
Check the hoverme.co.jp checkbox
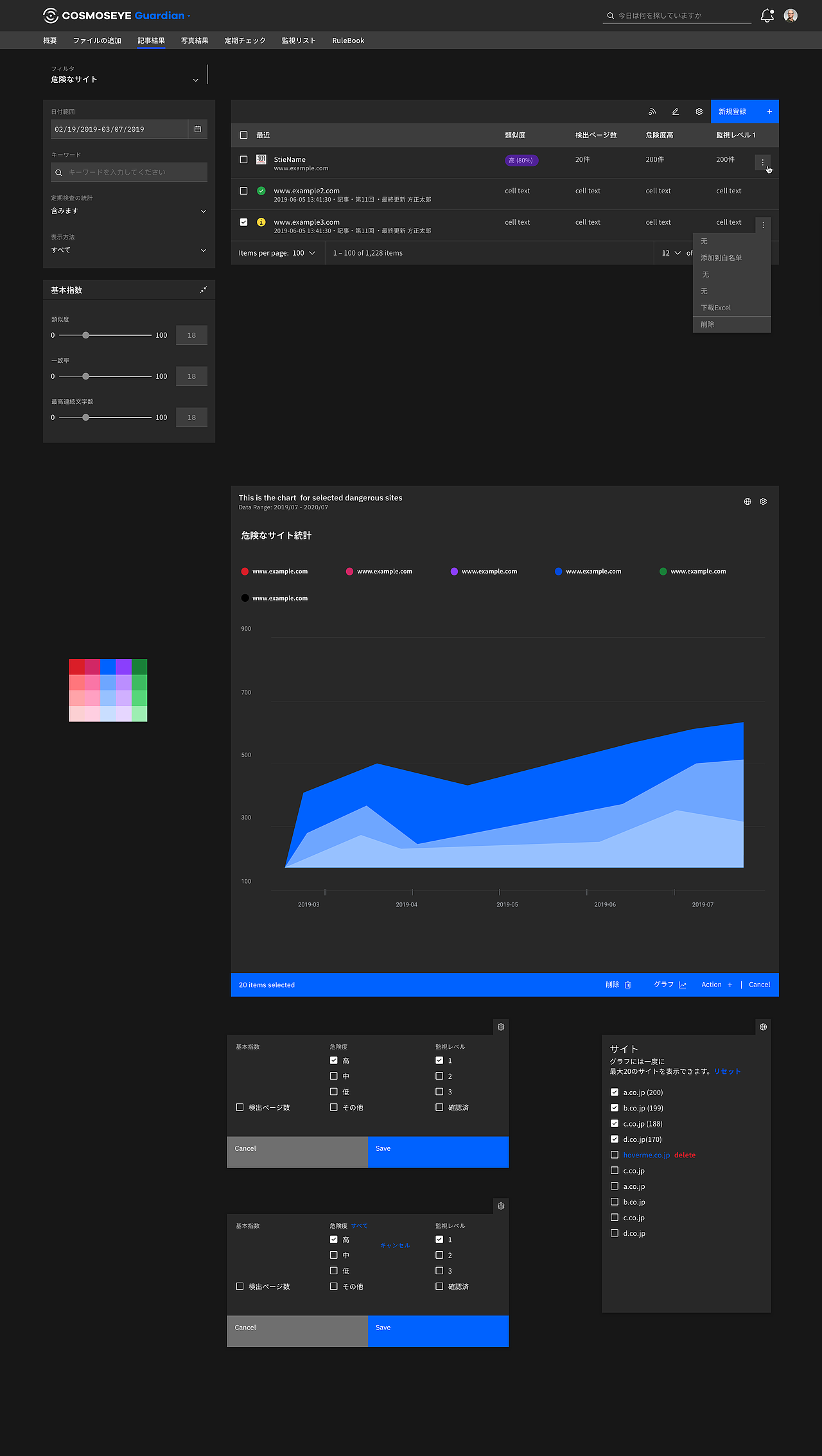[615, 1155]
